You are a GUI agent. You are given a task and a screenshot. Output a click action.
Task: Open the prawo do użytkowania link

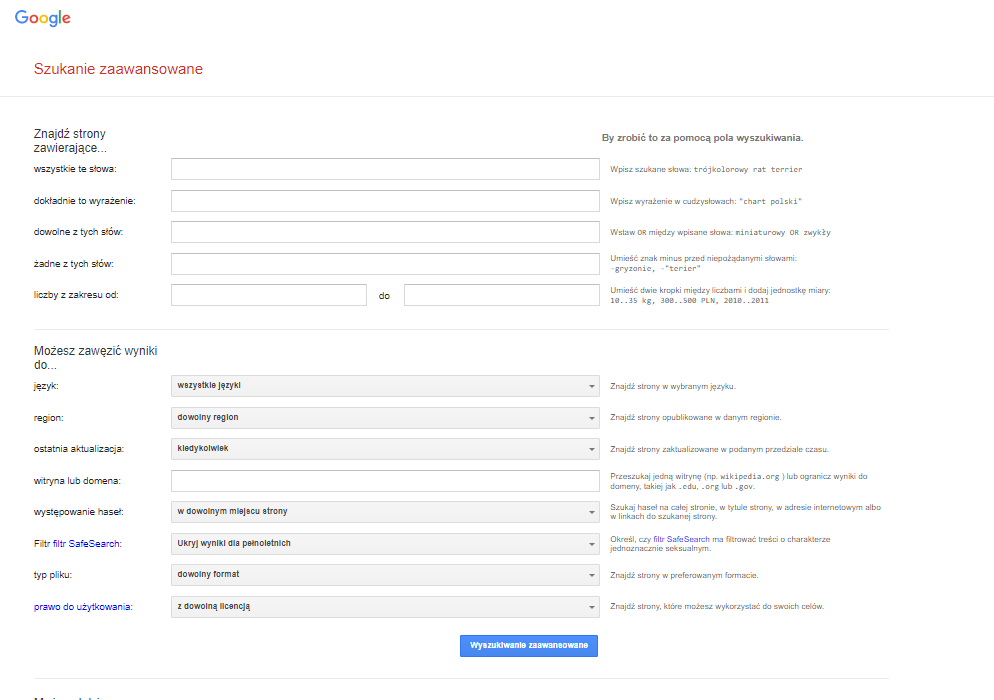(82, 607)
